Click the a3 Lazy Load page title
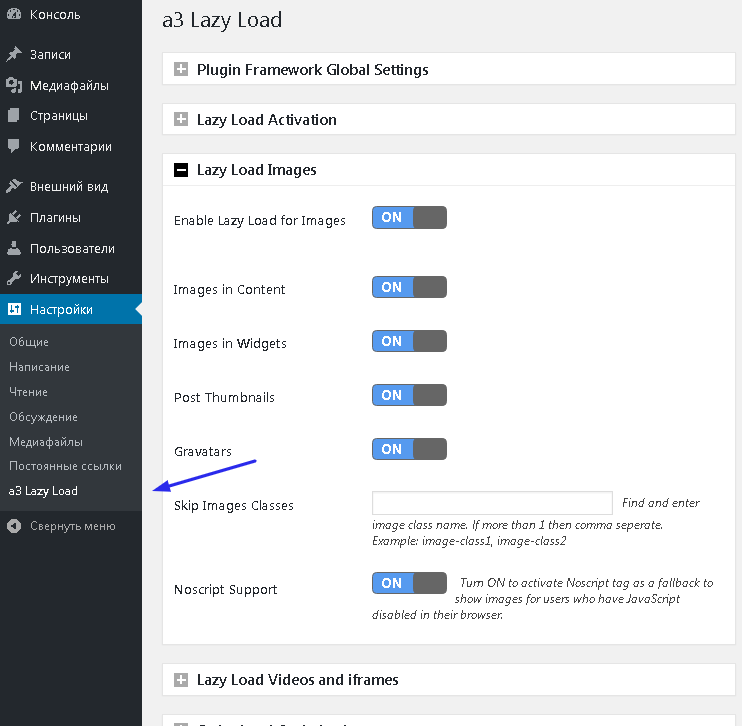742x726 pixels. [222, 20]
